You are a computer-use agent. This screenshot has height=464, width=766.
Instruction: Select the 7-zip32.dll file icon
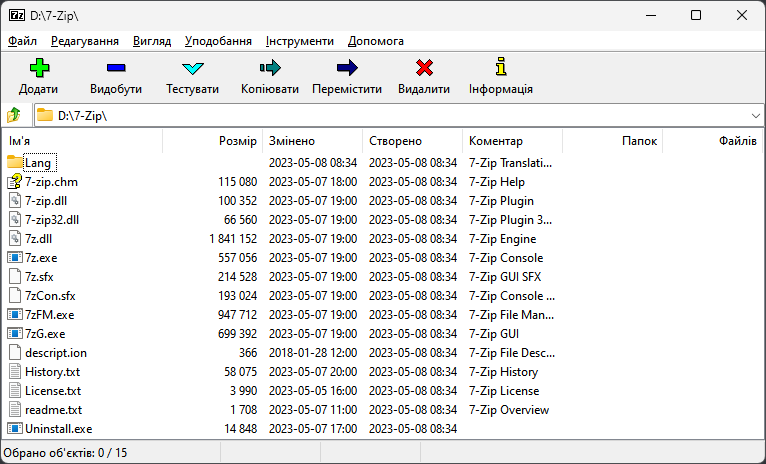click(x=15, y=219)
